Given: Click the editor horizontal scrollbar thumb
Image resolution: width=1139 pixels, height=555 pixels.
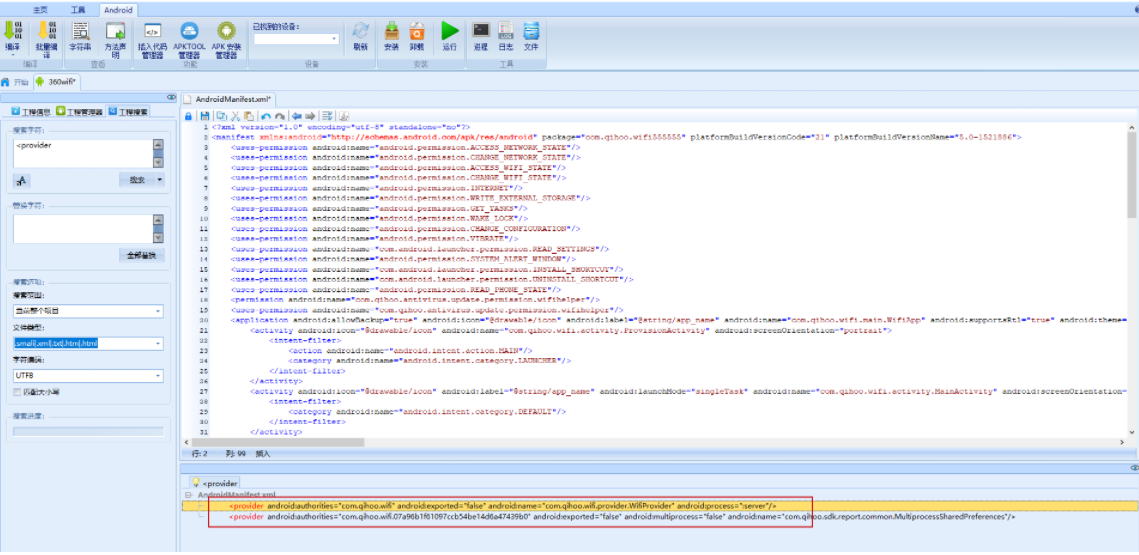Looking at the screenshot, I should click(278, 442).
